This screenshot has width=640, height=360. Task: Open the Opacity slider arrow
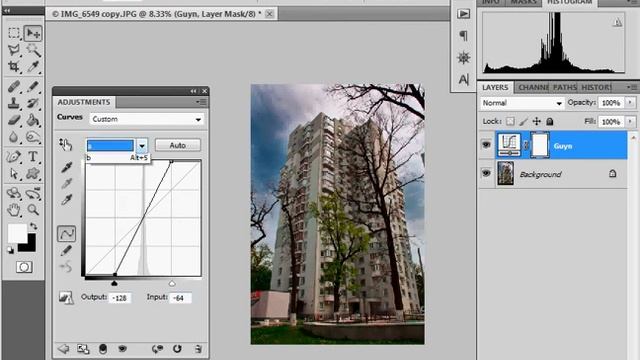(x=630, y=102)
